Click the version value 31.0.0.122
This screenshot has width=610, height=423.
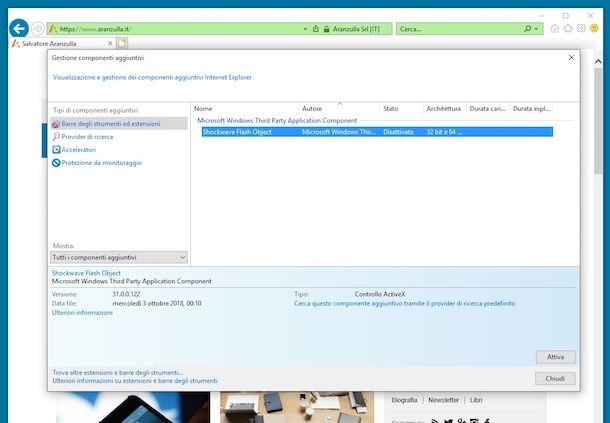[126, 294]
